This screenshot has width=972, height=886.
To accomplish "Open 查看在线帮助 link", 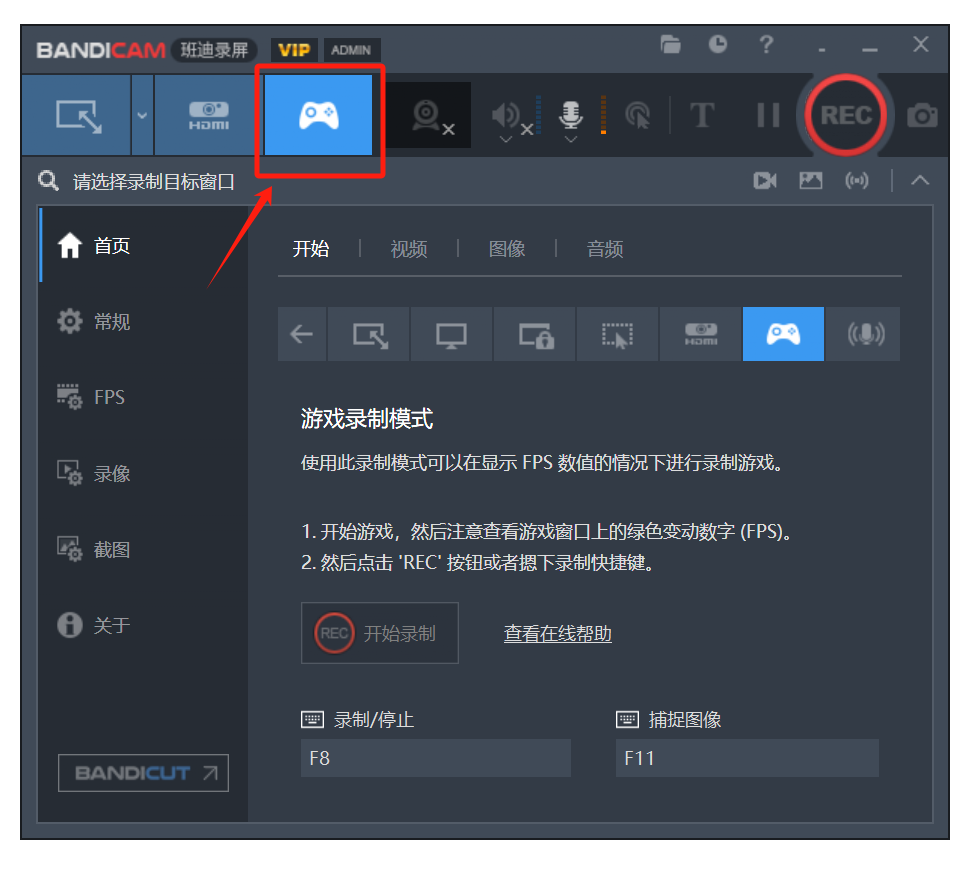I will click(557, 634).
